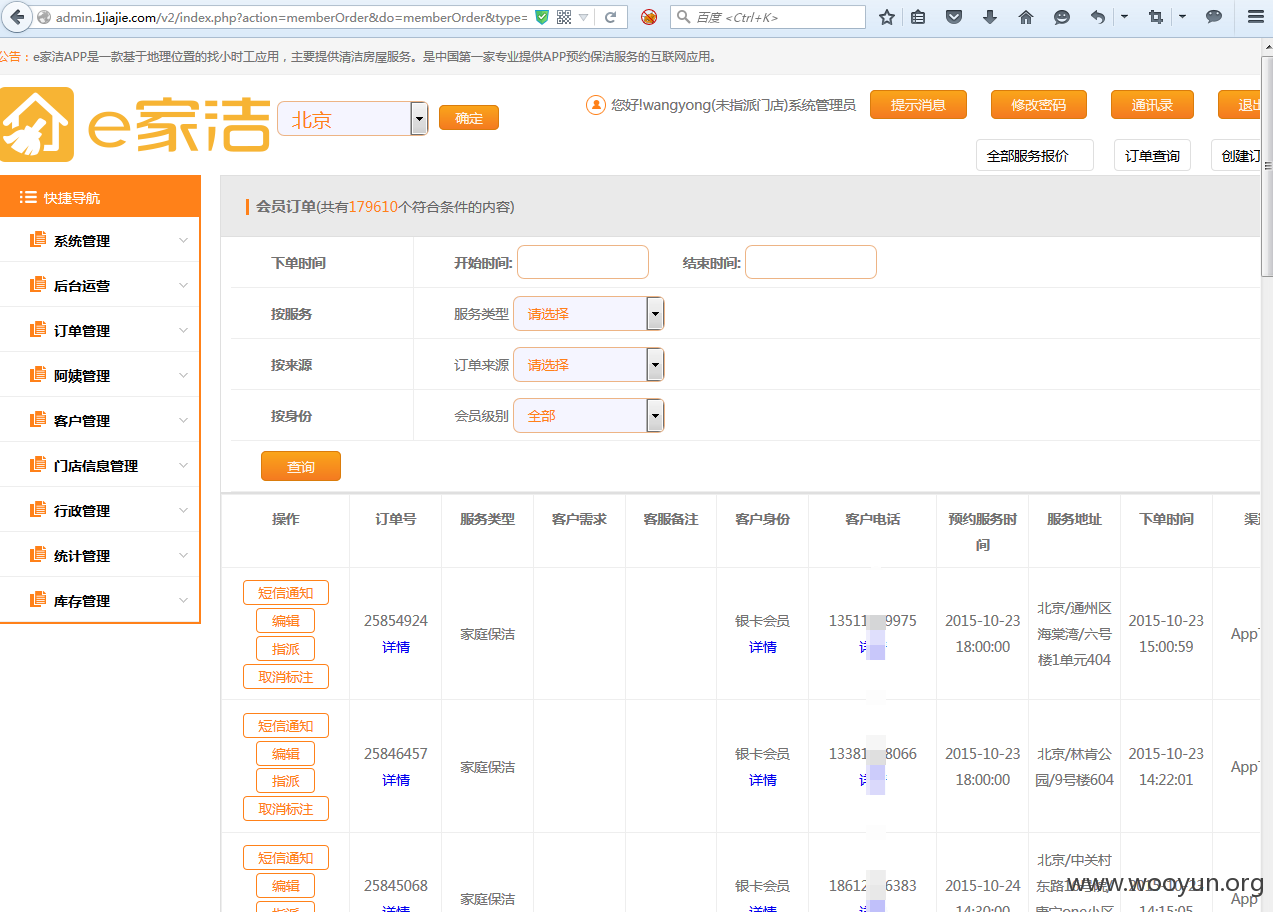Open the 北京 city dropdown
Image resolution: width=1273 pixels, height=912 pixels.
[x=353, y=119]
